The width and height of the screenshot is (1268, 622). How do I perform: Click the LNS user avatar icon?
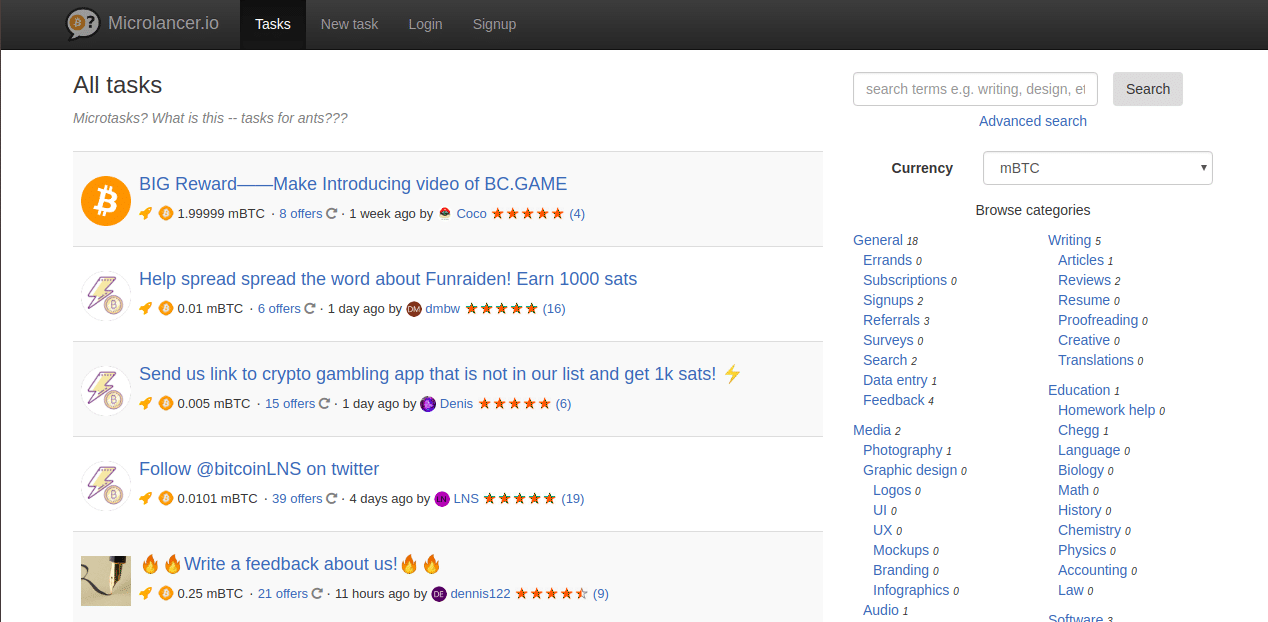442,498
